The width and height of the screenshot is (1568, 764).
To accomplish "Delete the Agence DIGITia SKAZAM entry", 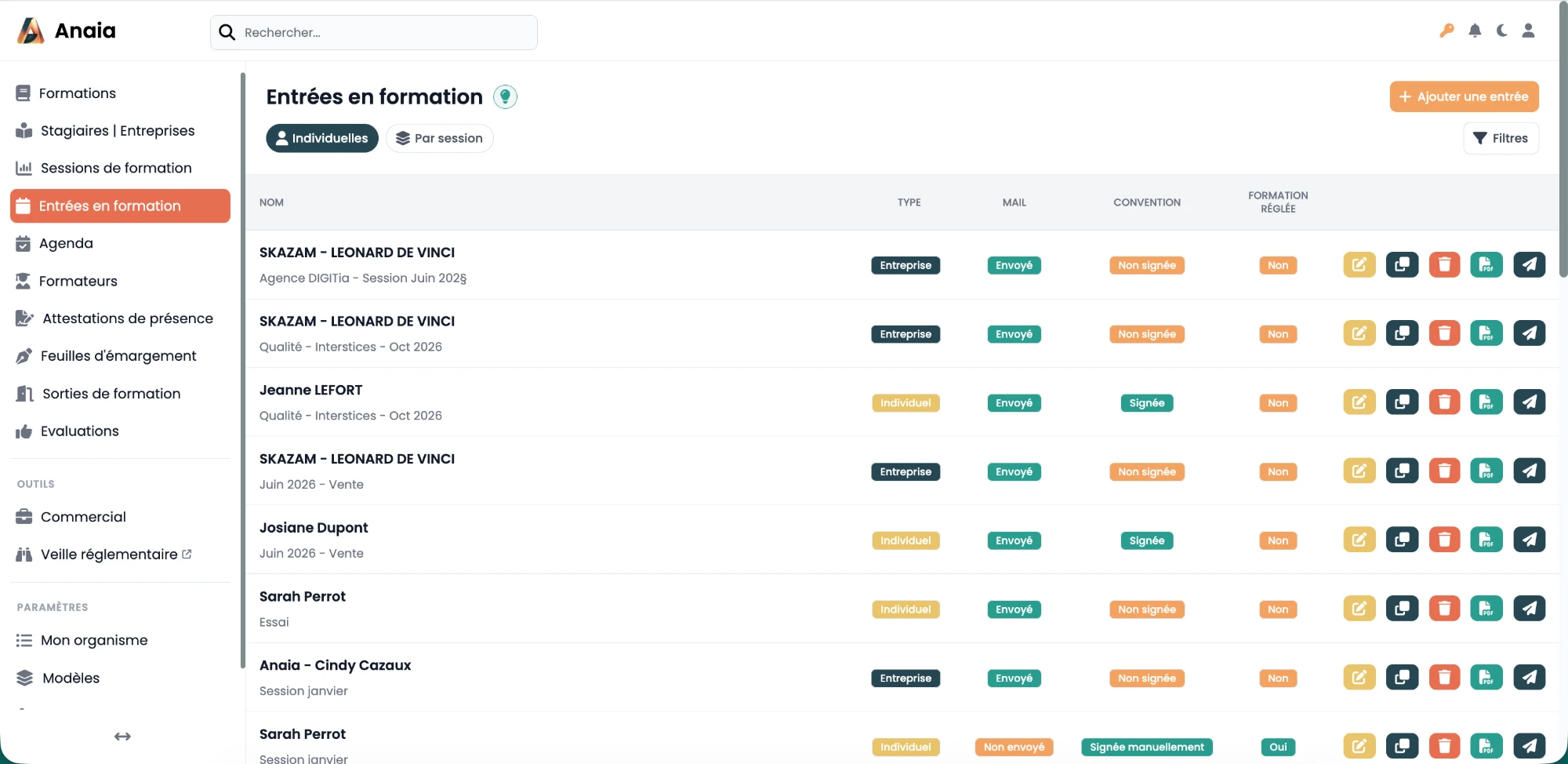I will (x=1444, y=264).
